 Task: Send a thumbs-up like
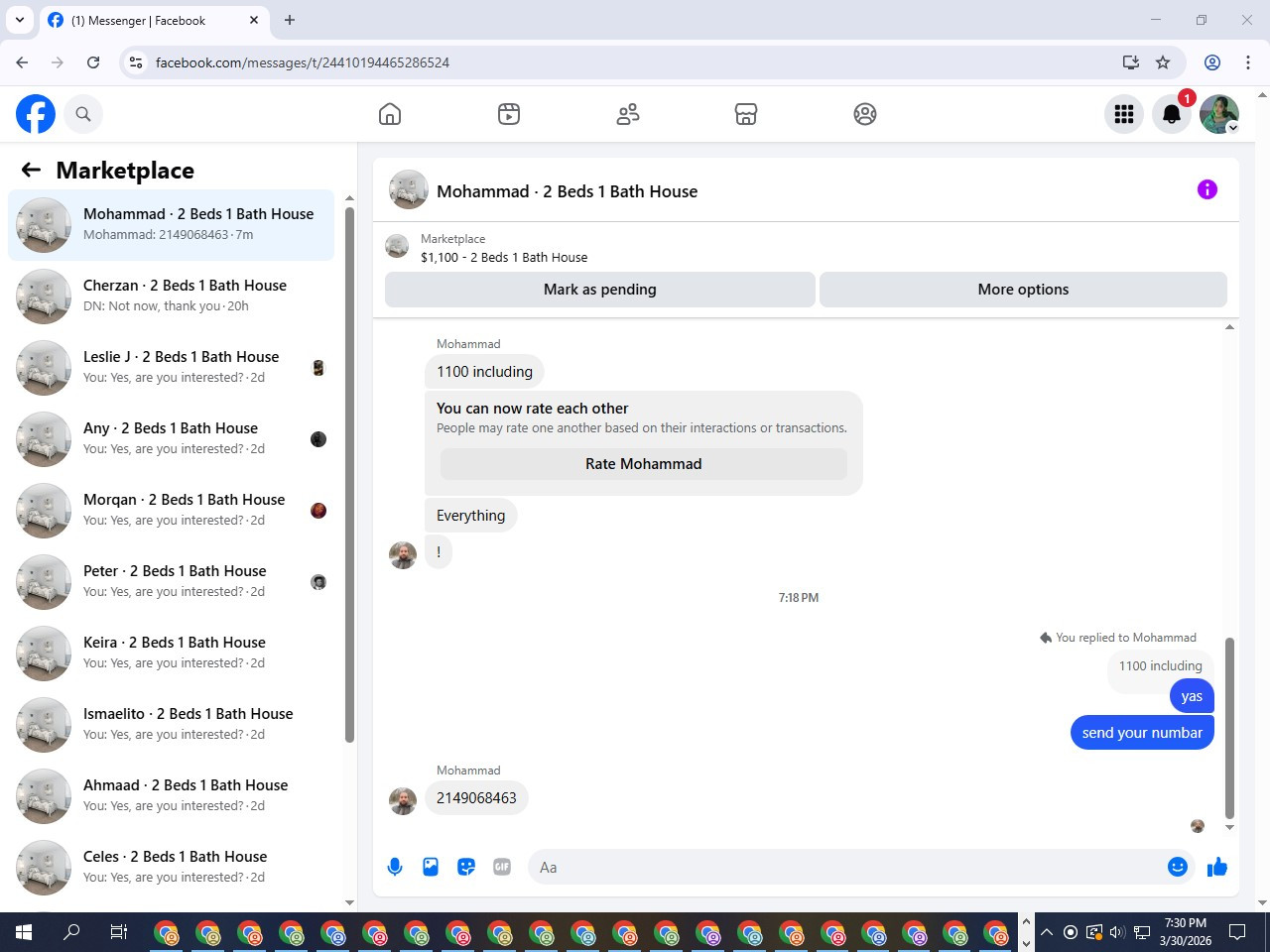tap(1217, 867)
